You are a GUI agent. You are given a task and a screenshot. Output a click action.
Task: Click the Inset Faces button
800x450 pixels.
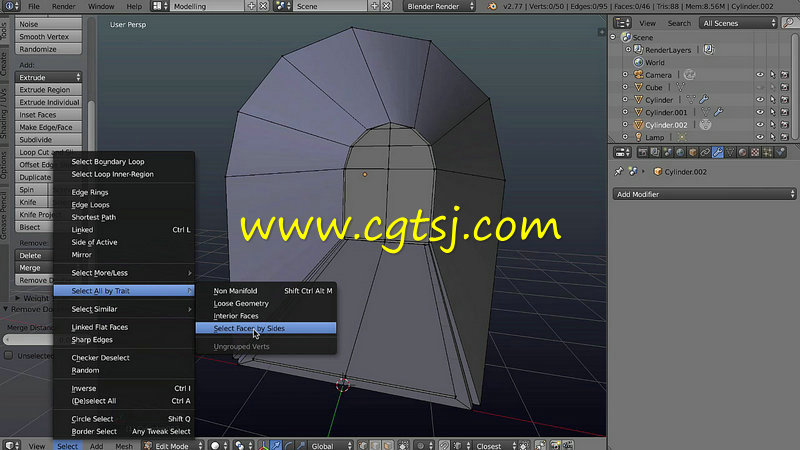point(48,114)
